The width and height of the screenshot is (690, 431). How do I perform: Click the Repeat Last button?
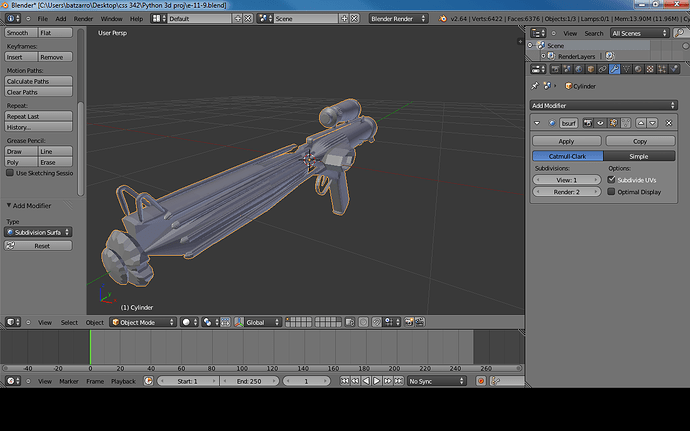[x=38, y=116]
